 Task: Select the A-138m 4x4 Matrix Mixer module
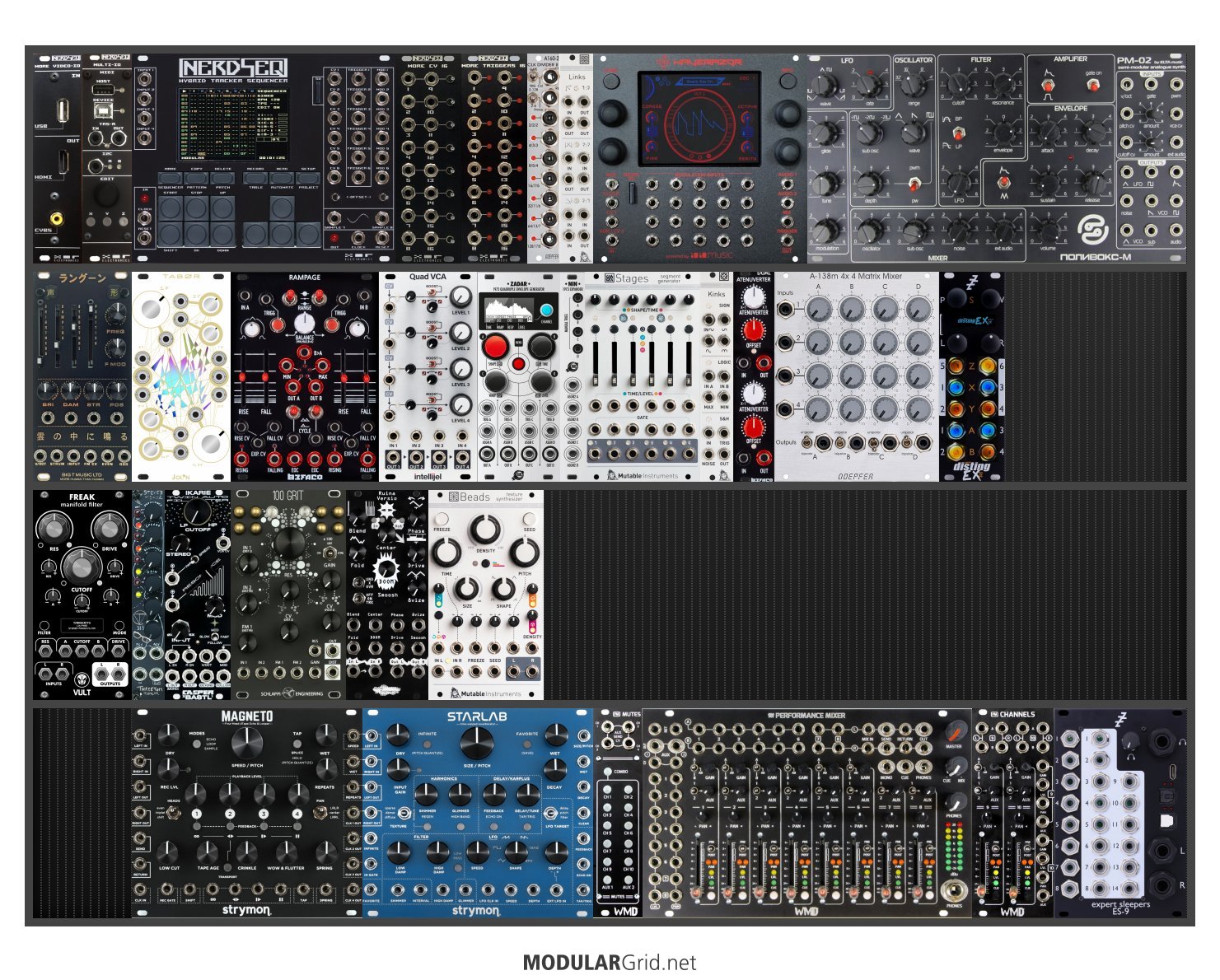(x=857, y=376)
